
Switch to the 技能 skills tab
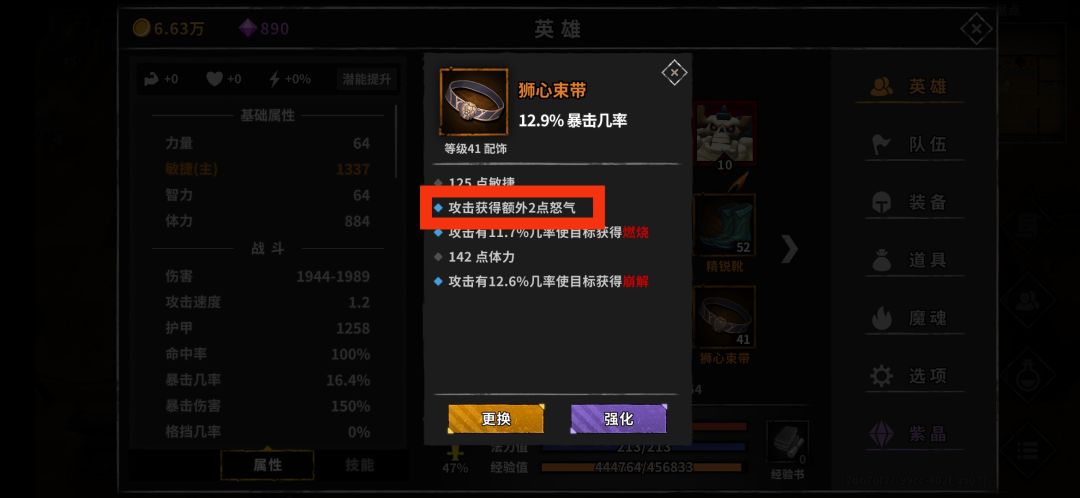coord(360,465)
